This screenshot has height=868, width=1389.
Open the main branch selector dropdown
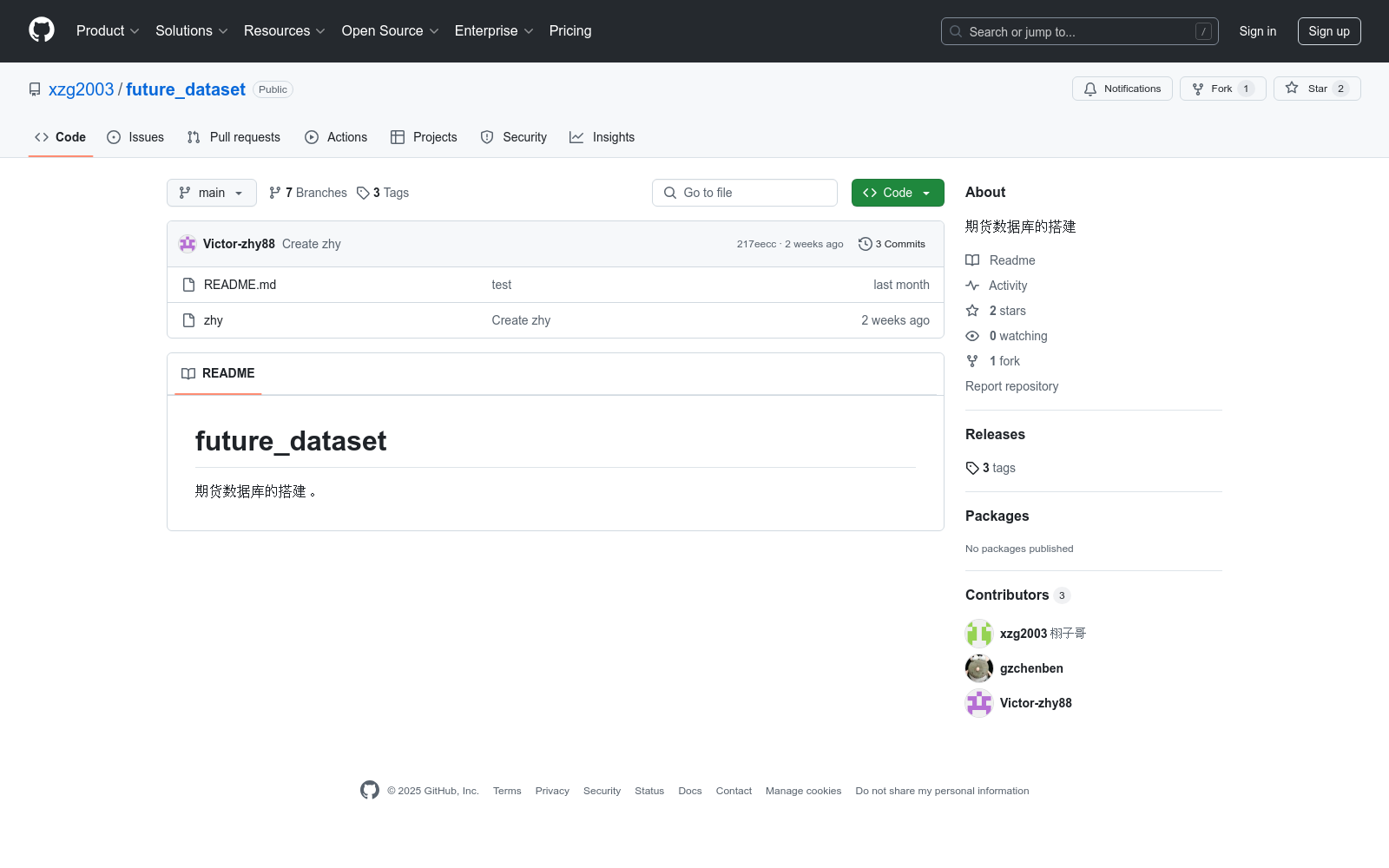click(x=212, y=193)
